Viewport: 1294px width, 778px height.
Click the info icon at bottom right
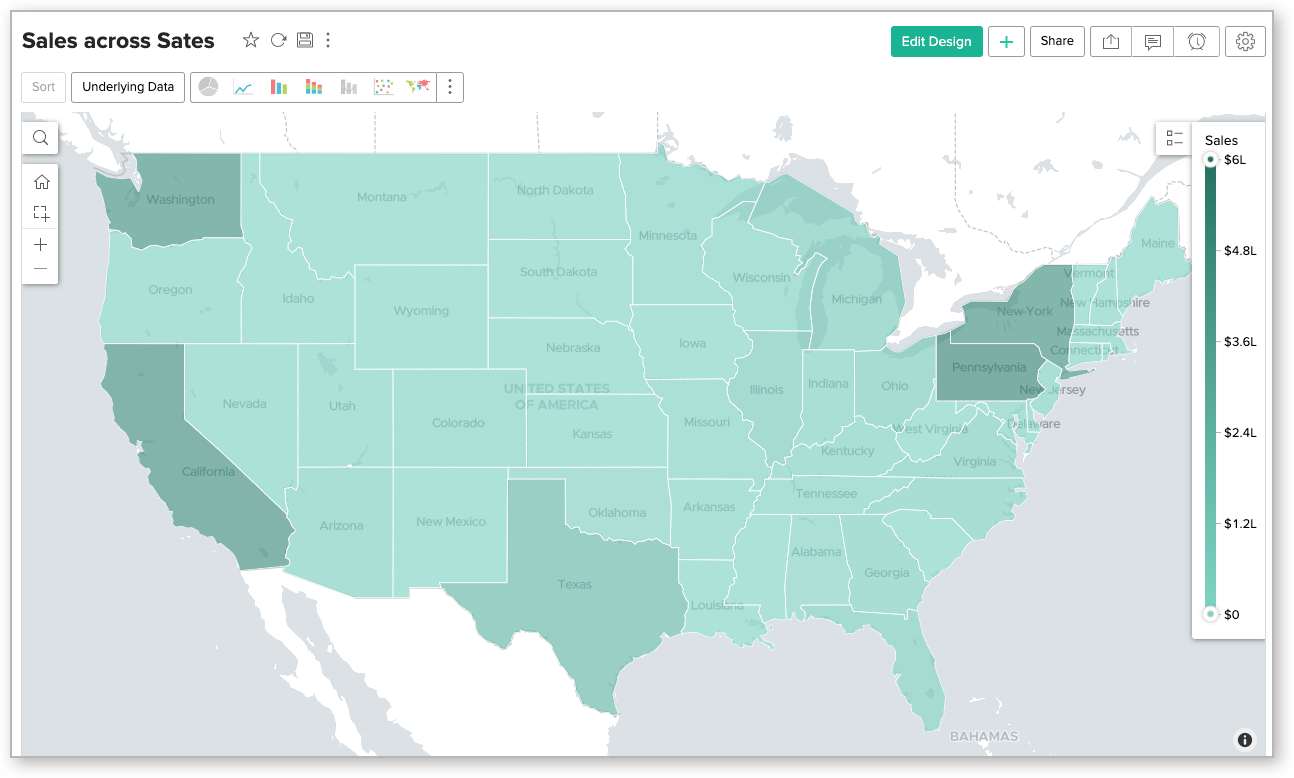tap(1245, 739)
